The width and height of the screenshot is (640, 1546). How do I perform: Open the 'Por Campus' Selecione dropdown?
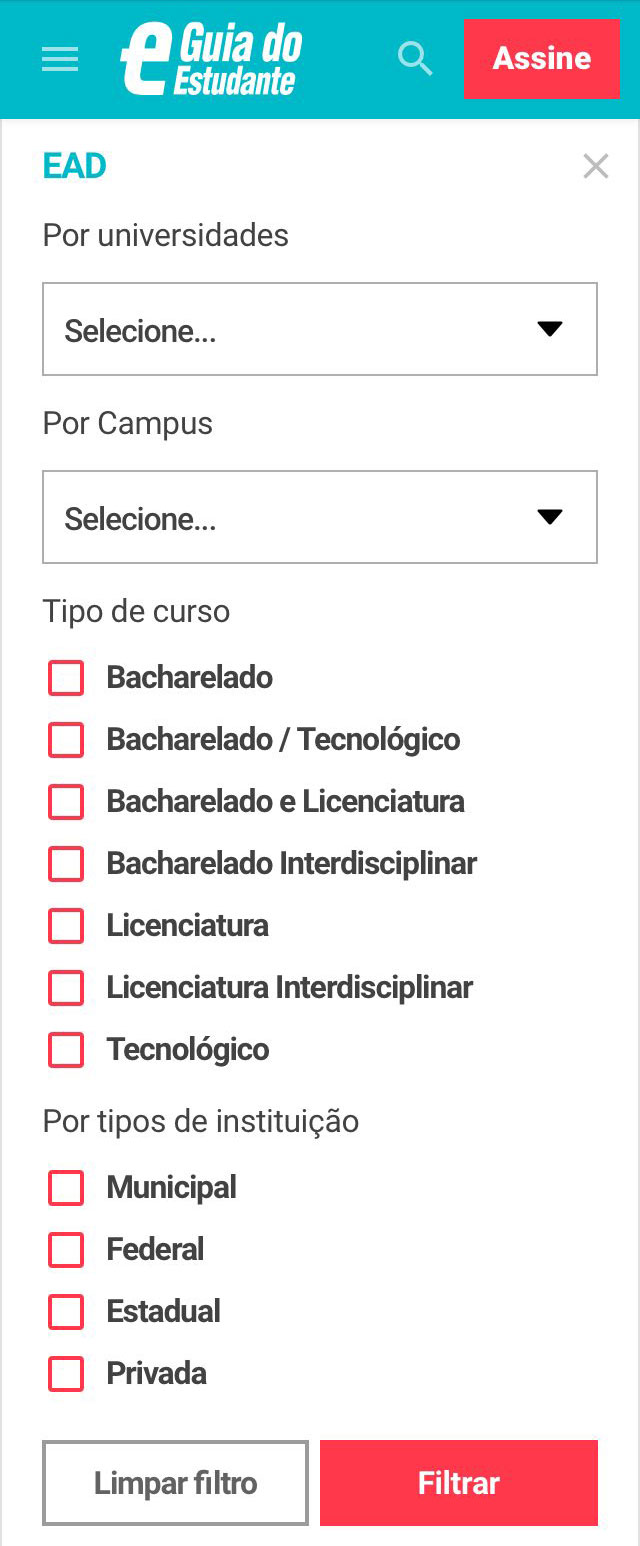pos(320,517)
